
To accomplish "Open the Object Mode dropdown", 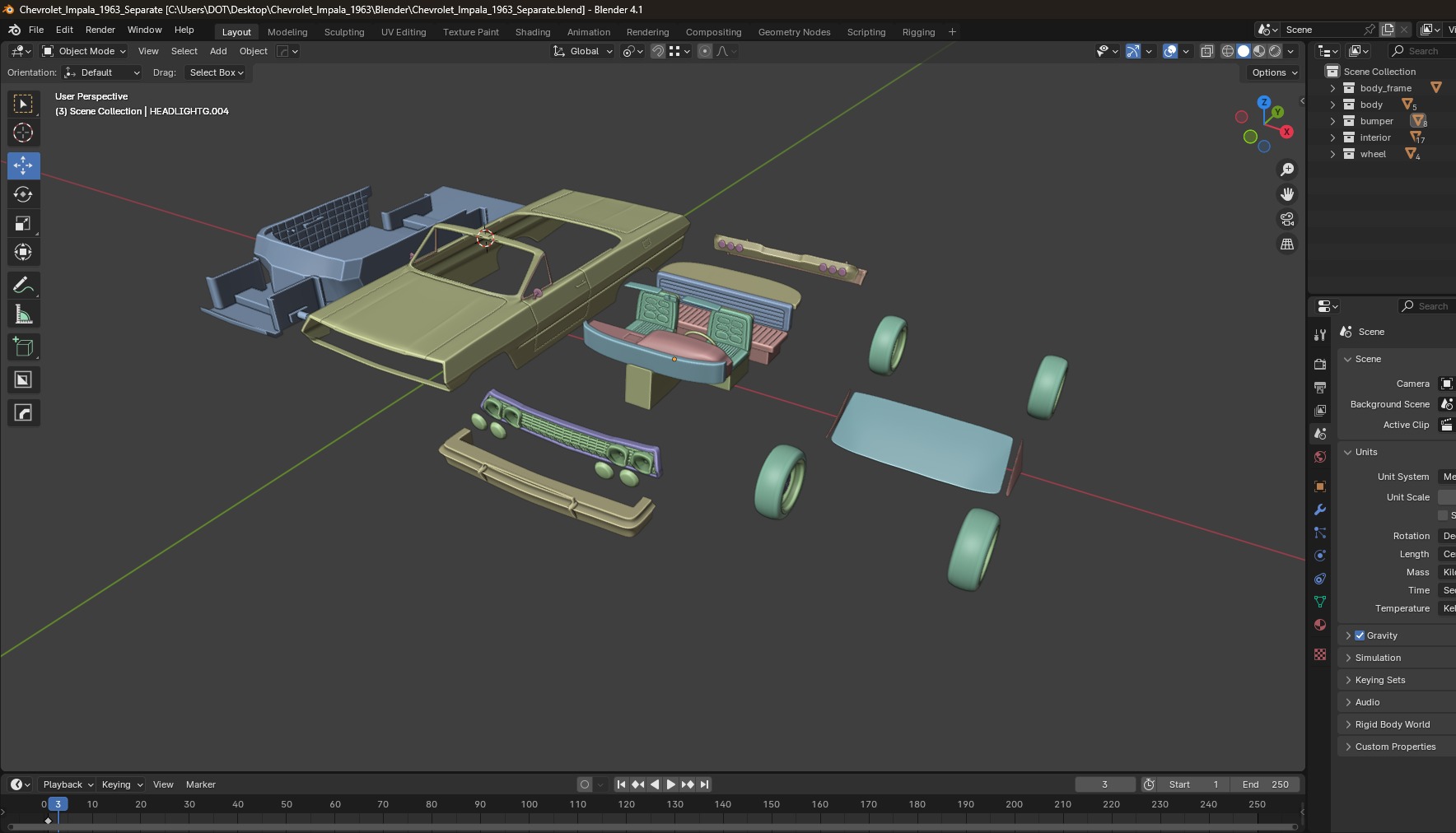I will point(84,51).
